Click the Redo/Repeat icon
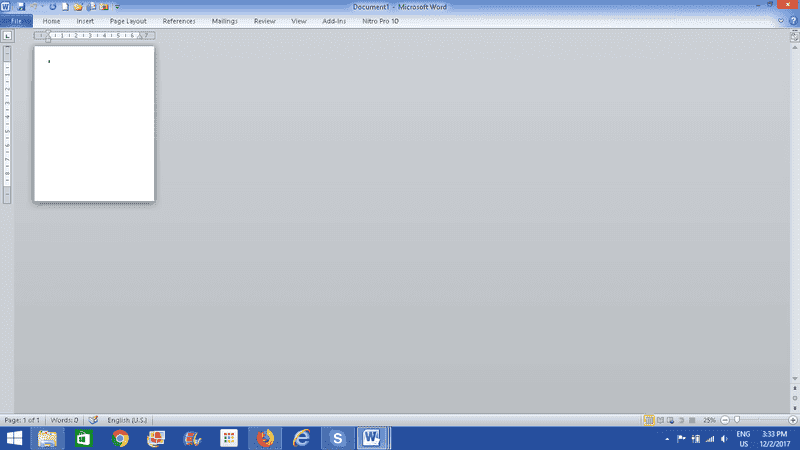Viewport: 800px width, 450px height. pyautogui.click(x=53, y=7)
